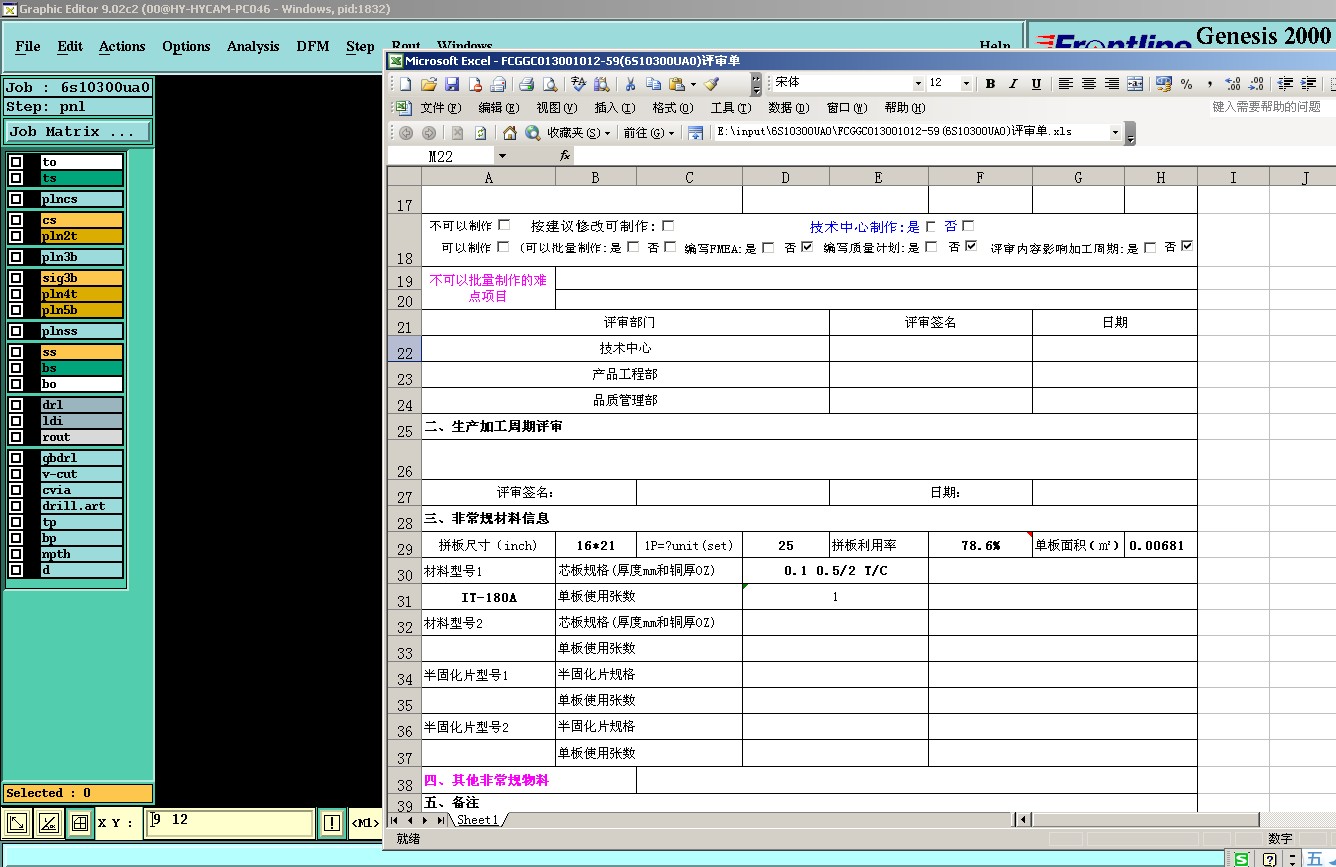Open the Excel 文件 menu
The height and width of the screenshot is (867, 1336).
point(441,107)
